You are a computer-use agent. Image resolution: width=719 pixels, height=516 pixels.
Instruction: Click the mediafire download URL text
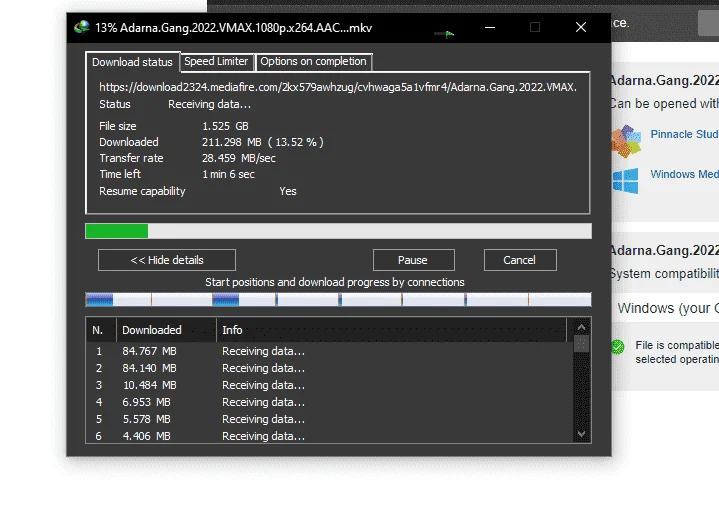coord(338,87)
